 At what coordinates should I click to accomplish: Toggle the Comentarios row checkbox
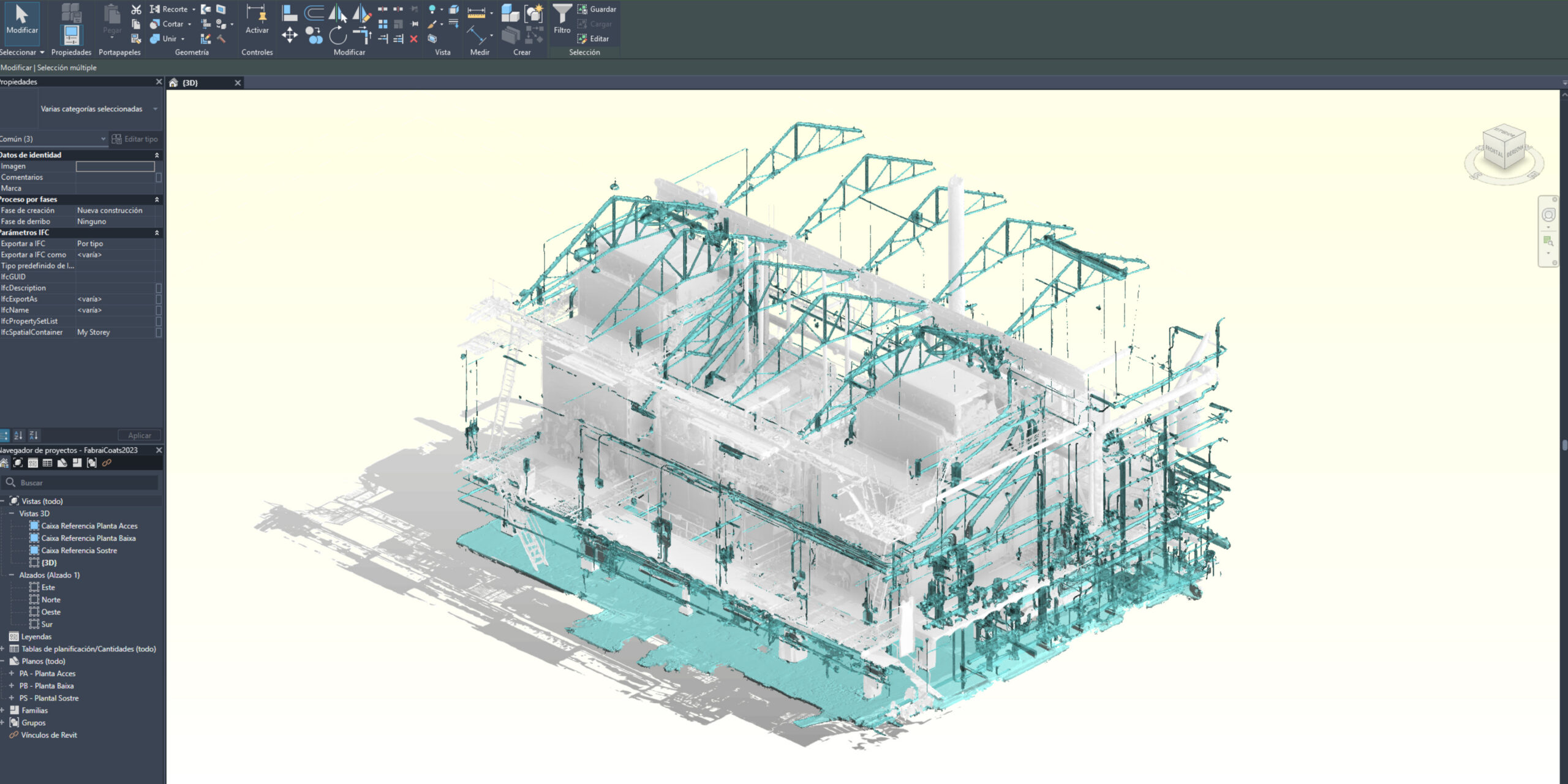(x=159, y=178)
